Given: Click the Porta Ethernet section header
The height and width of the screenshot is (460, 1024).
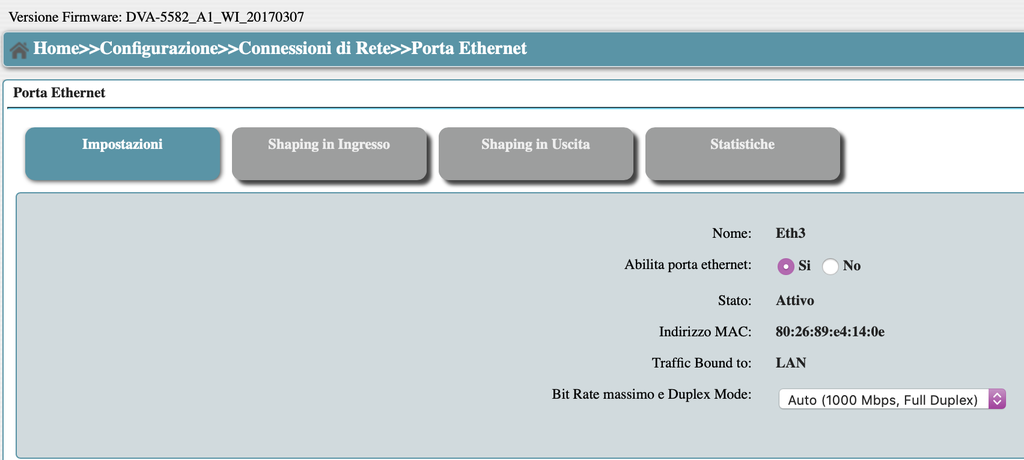Looking at the screenshot, I should (x=59, y=93).
